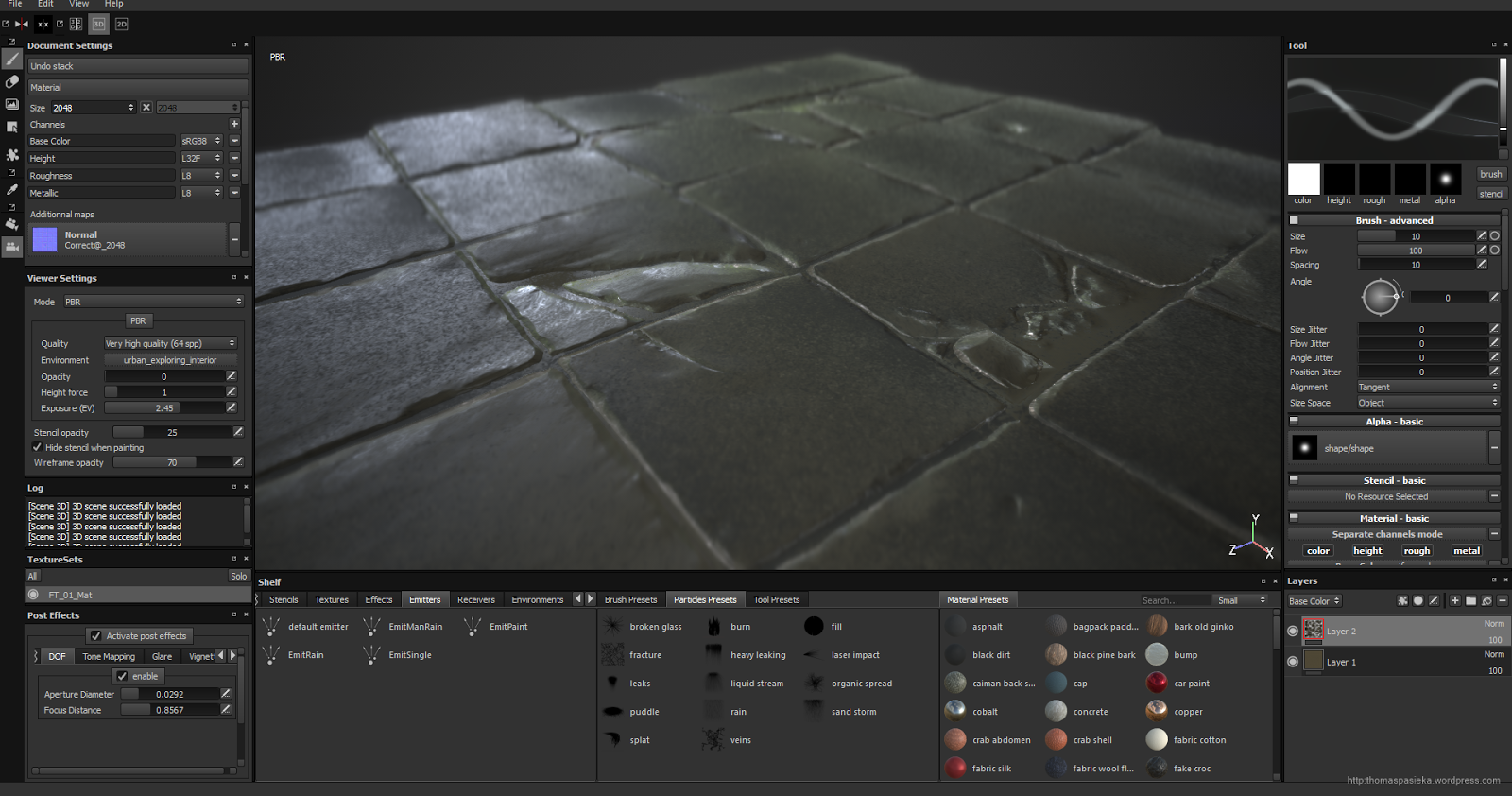Open the File menu
This screenshot has height=796, width=1512.
pyautogui.click(x=15, y=4)
